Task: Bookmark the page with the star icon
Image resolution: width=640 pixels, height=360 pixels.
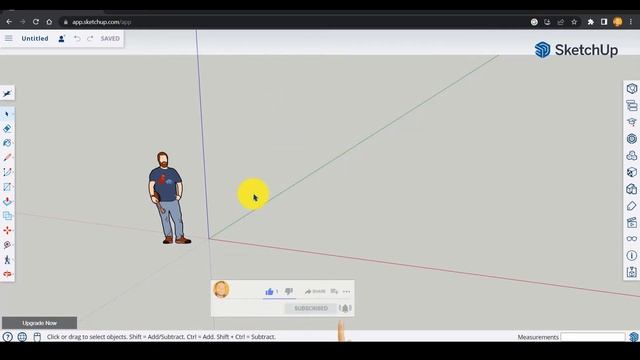Action: 574,22
